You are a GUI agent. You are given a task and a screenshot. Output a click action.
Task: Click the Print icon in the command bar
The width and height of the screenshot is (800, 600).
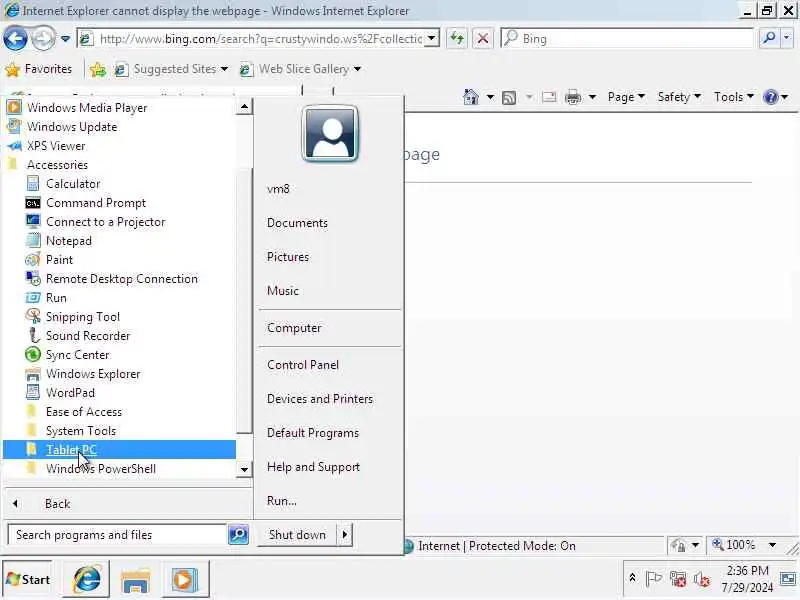click(573, 96)
